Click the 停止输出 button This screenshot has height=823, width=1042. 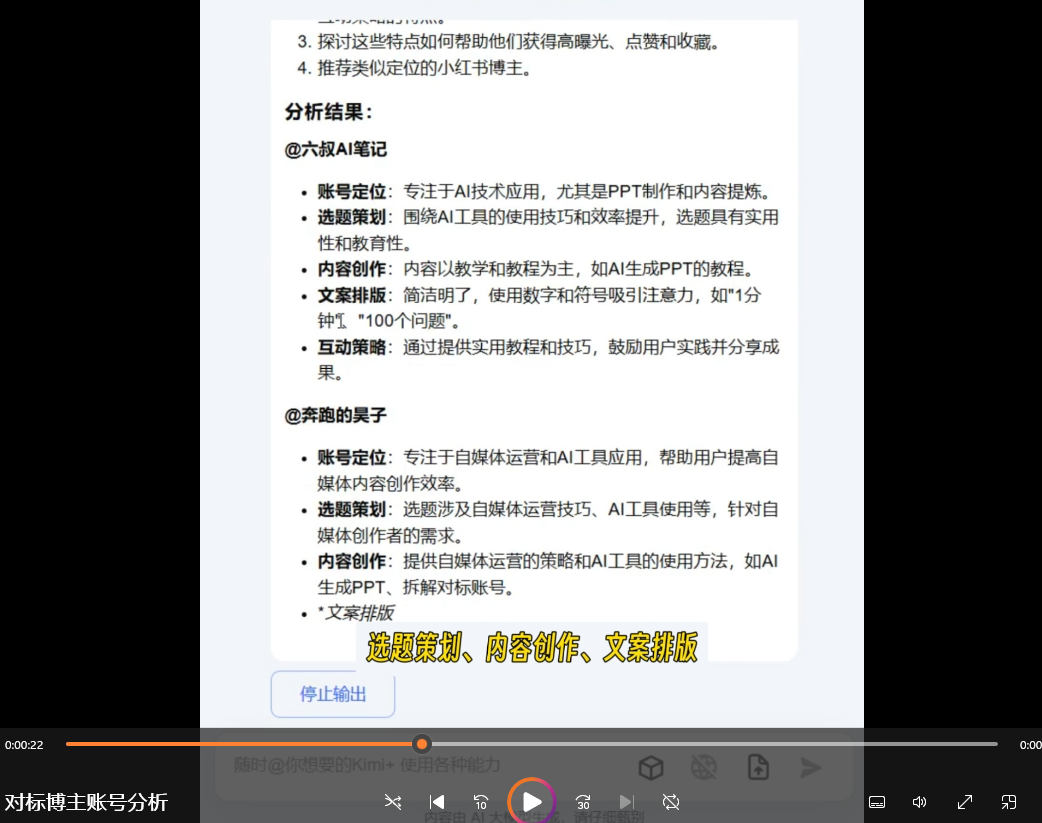pyautogui.click(x=333, y=694)
